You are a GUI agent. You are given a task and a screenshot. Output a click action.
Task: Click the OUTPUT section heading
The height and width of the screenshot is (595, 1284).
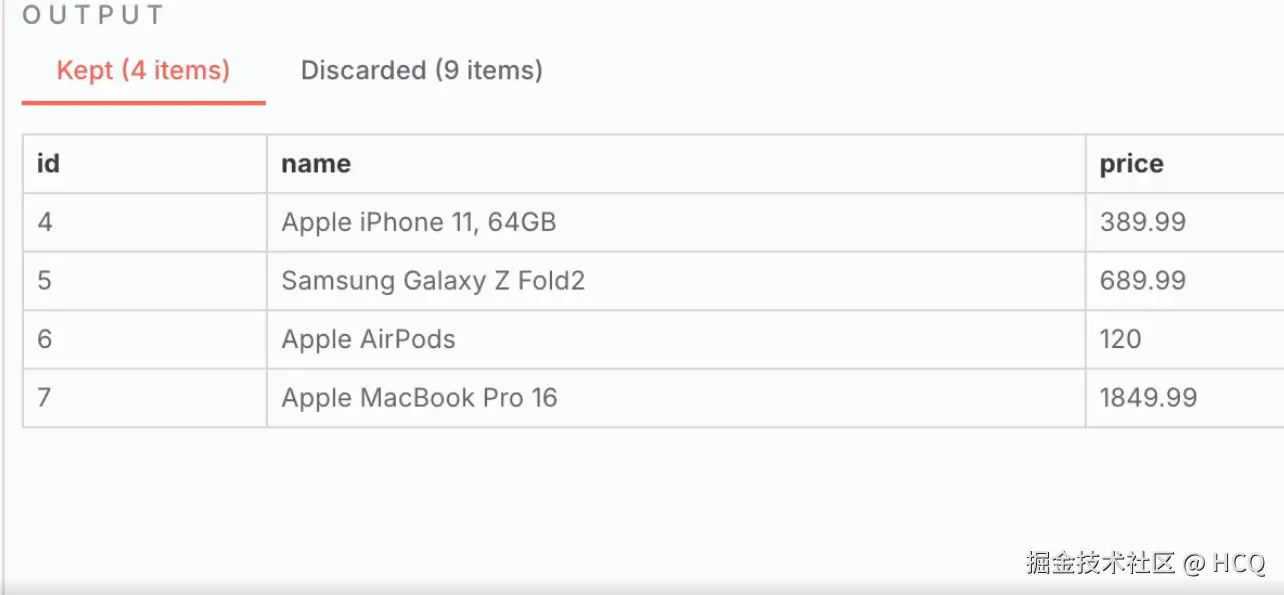point(93,15)
